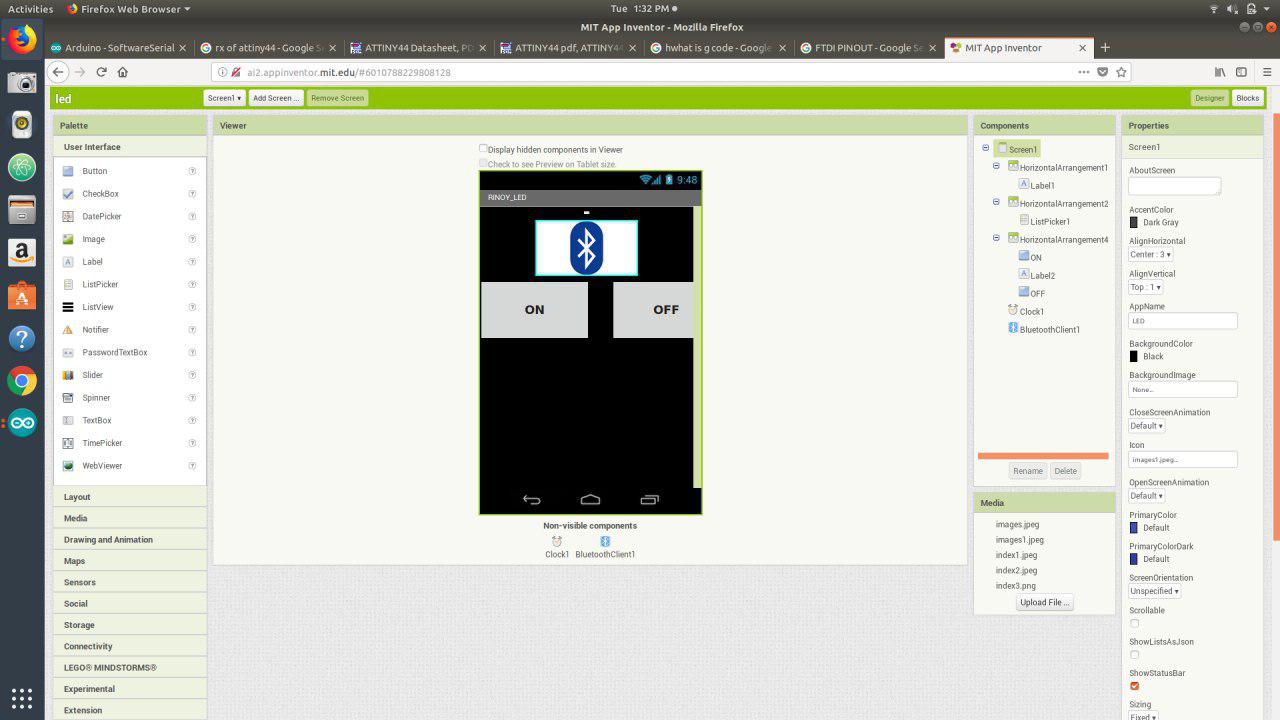Collapse the HorizontalArrangement1 node
The height and width of the screenshot is (720, 1280).
(996, 167)
